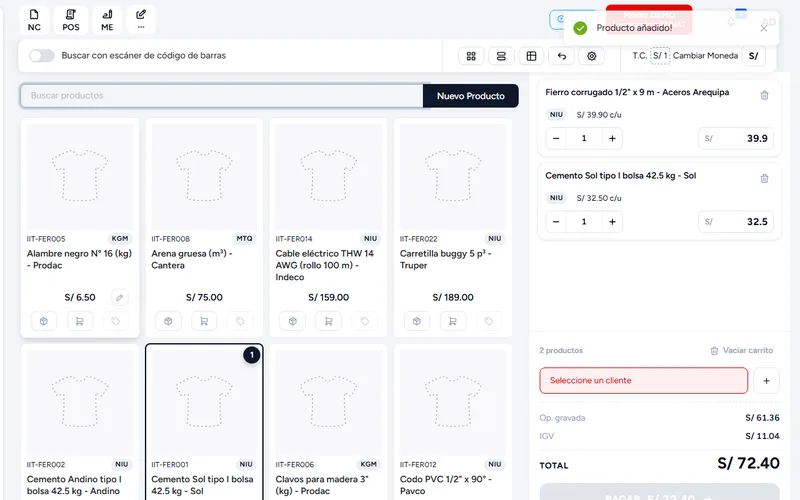The width and height of the screenshot is (800, 500).
Task: Click price tag icon for Alambre negro
Action: point(116,321)
